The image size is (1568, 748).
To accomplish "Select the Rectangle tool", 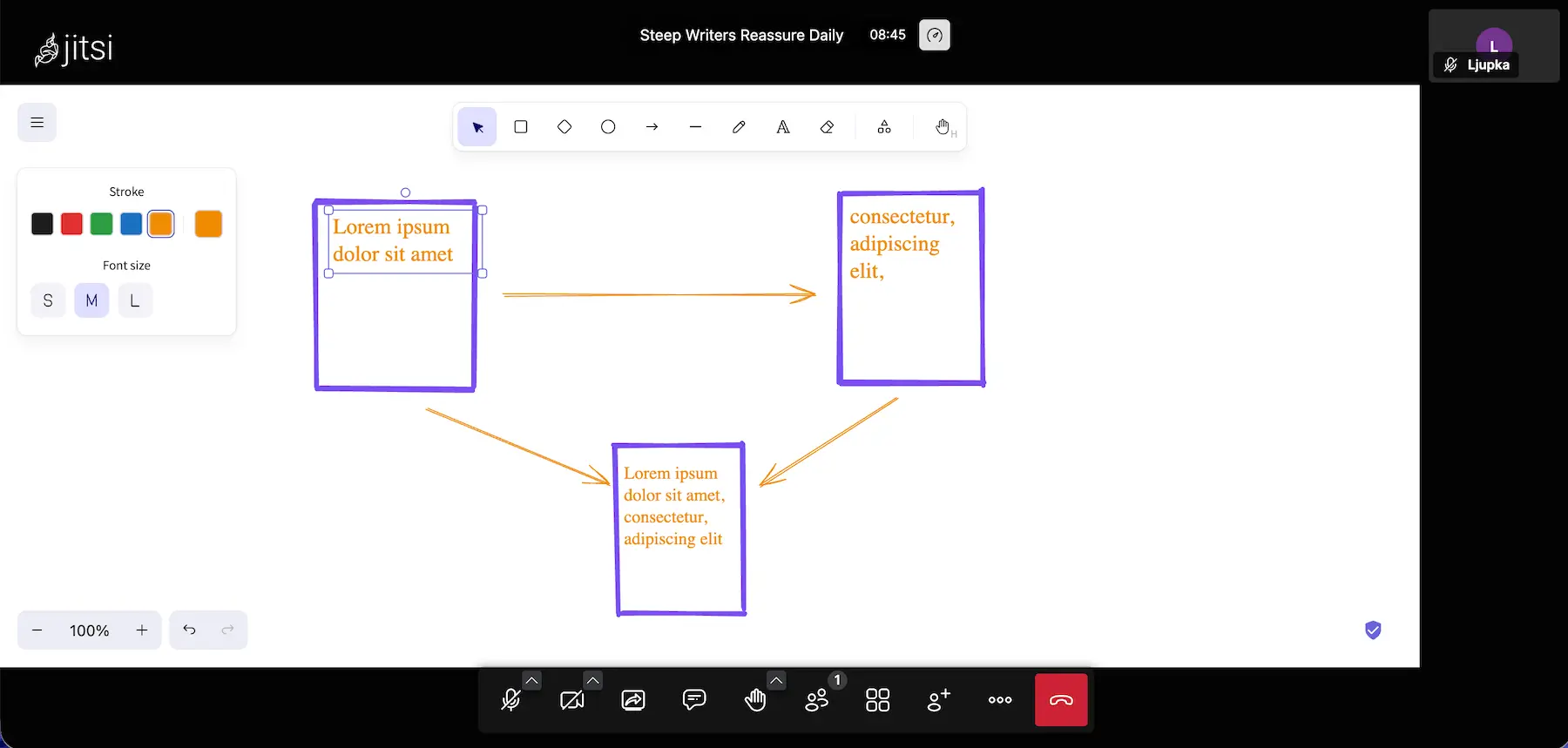I will (x=521, y=127).
